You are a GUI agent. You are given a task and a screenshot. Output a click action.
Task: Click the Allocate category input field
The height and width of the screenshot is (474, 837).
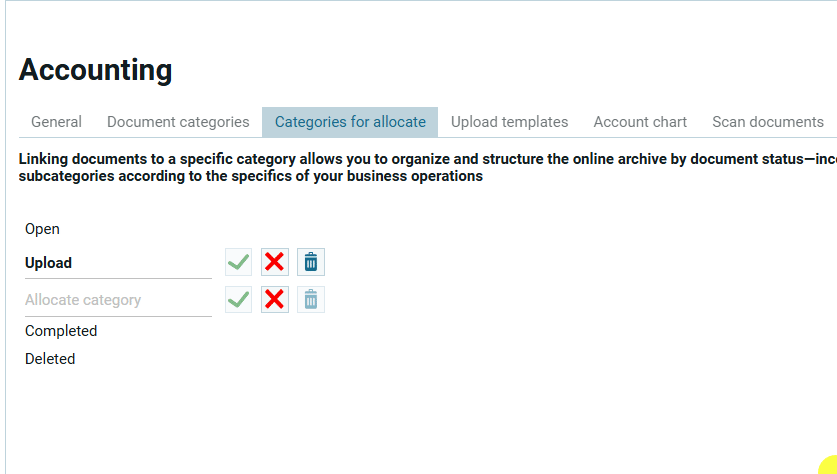pyautogui.click(x=118, y=300)
